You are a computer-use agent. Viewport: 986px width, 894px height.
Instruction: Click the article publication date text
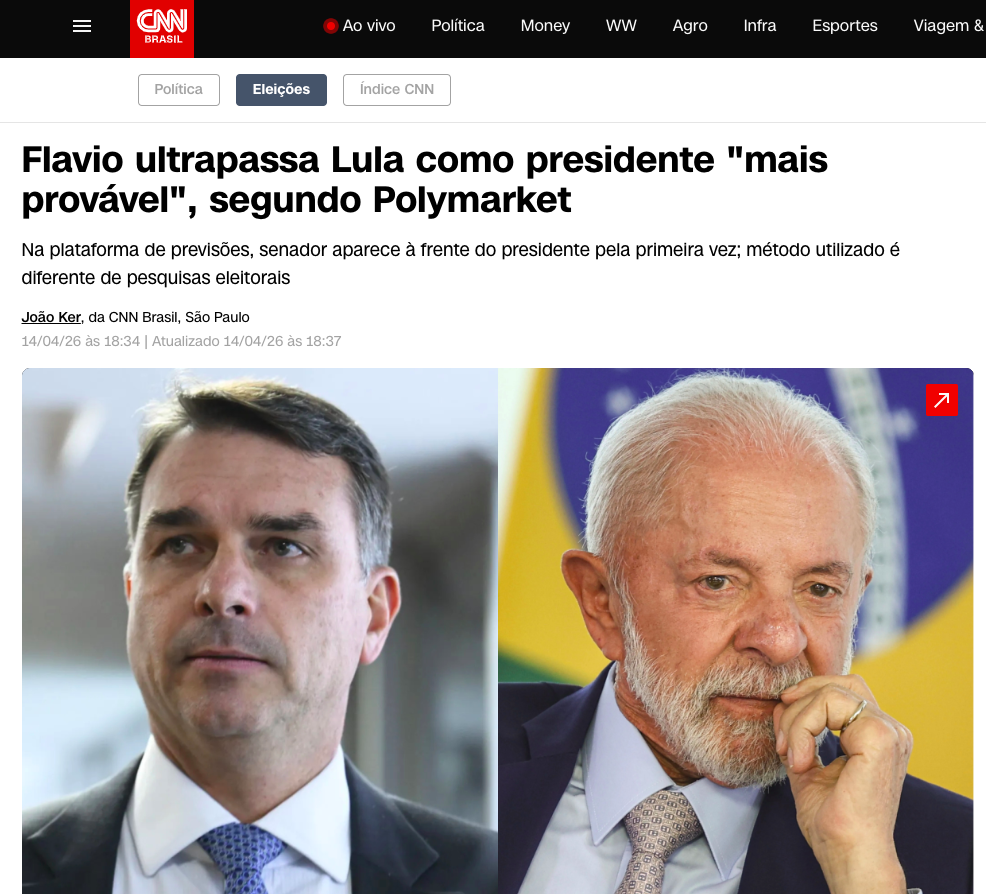click(80, 341)
